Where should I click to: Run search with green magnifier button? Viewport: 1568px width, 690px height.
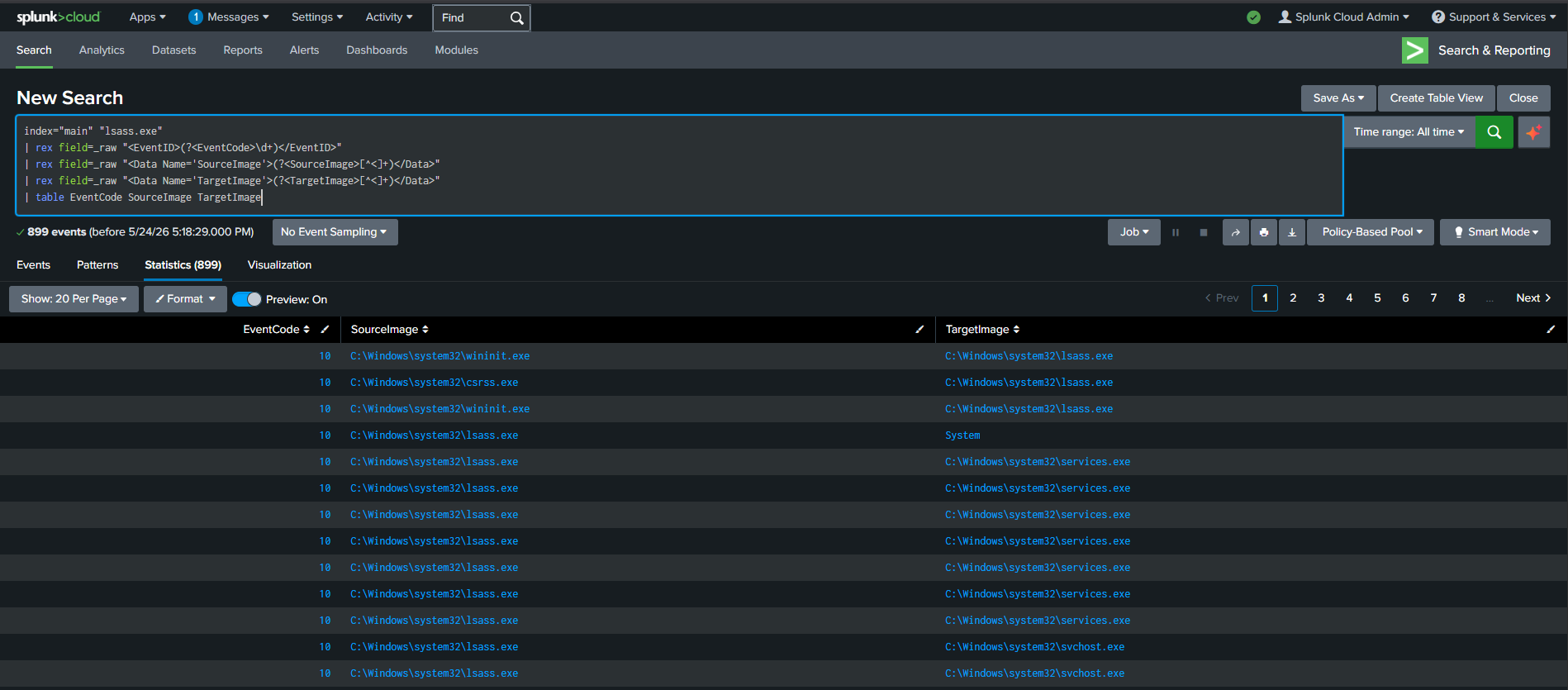[1494, 132]
